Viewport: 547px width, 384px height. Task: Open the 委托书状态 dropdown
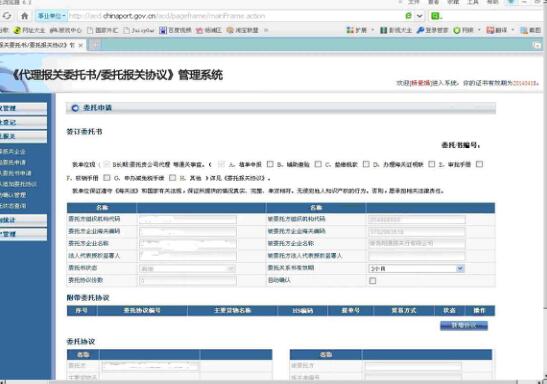(x=188, y=269)
